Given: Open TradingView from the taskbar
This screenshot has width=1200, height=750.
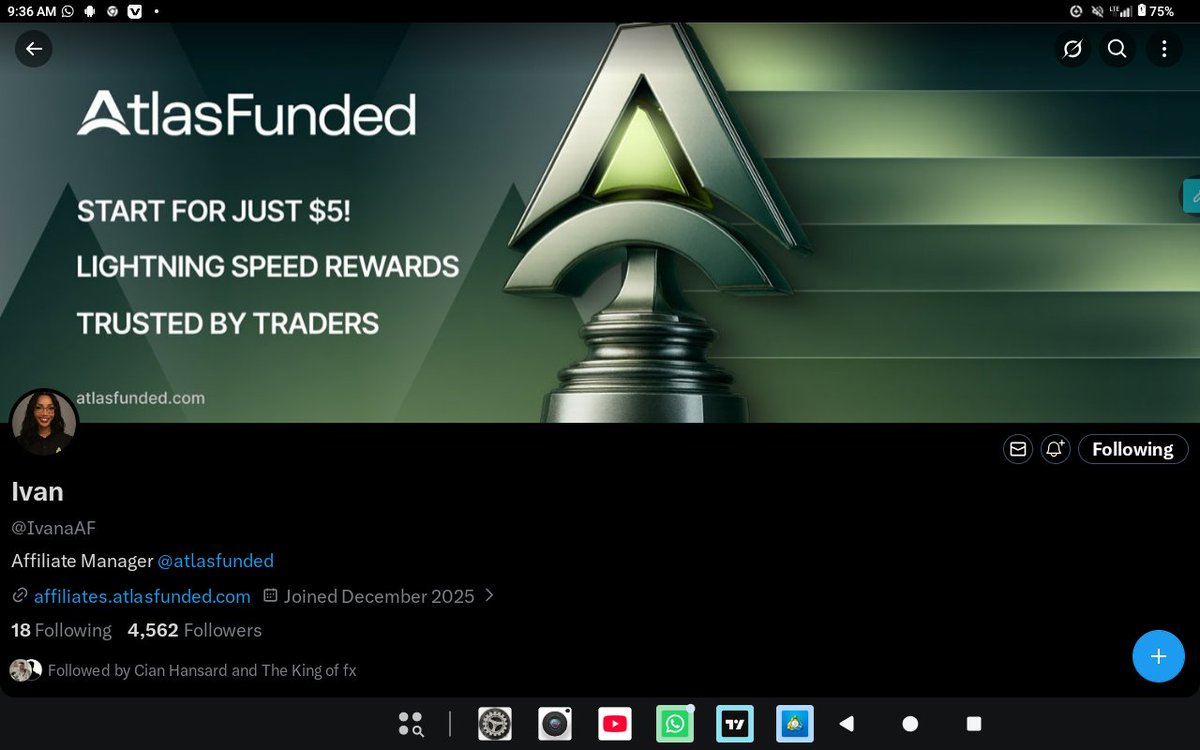Looking at the screenshot, I should (x=735, y=724).
